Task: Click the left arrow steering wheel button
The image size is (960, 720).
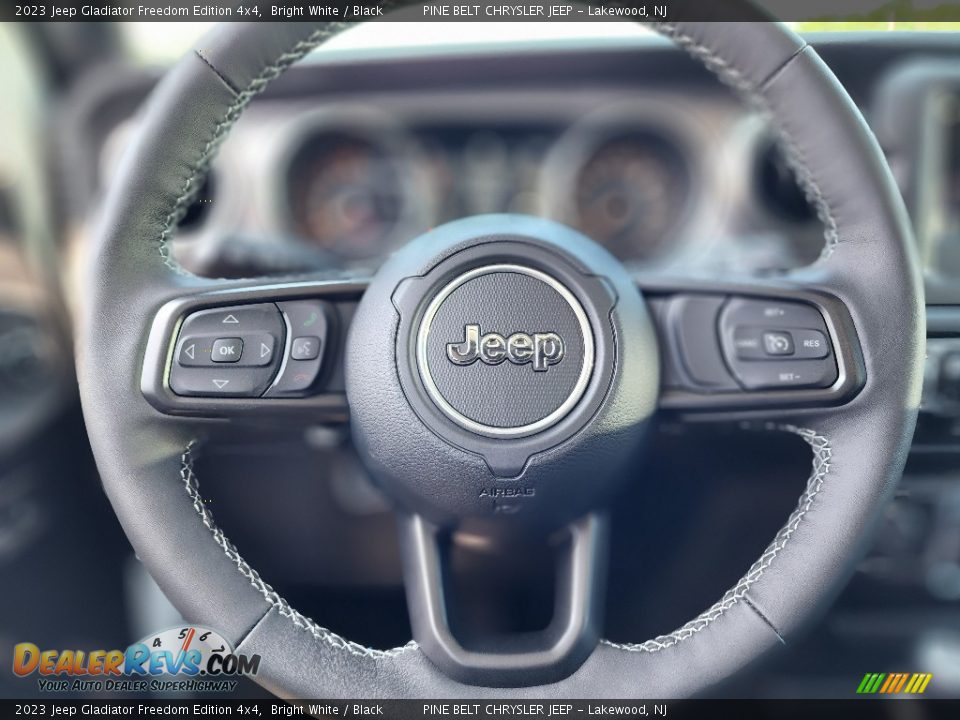Action: pyautogui.click(x=189, y=351)
